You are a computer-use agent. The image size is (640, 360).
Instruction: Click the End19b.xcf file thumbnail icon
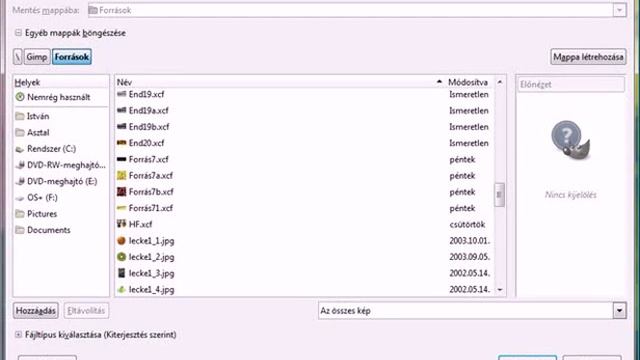pyautogui.click(x=121, y=127)
